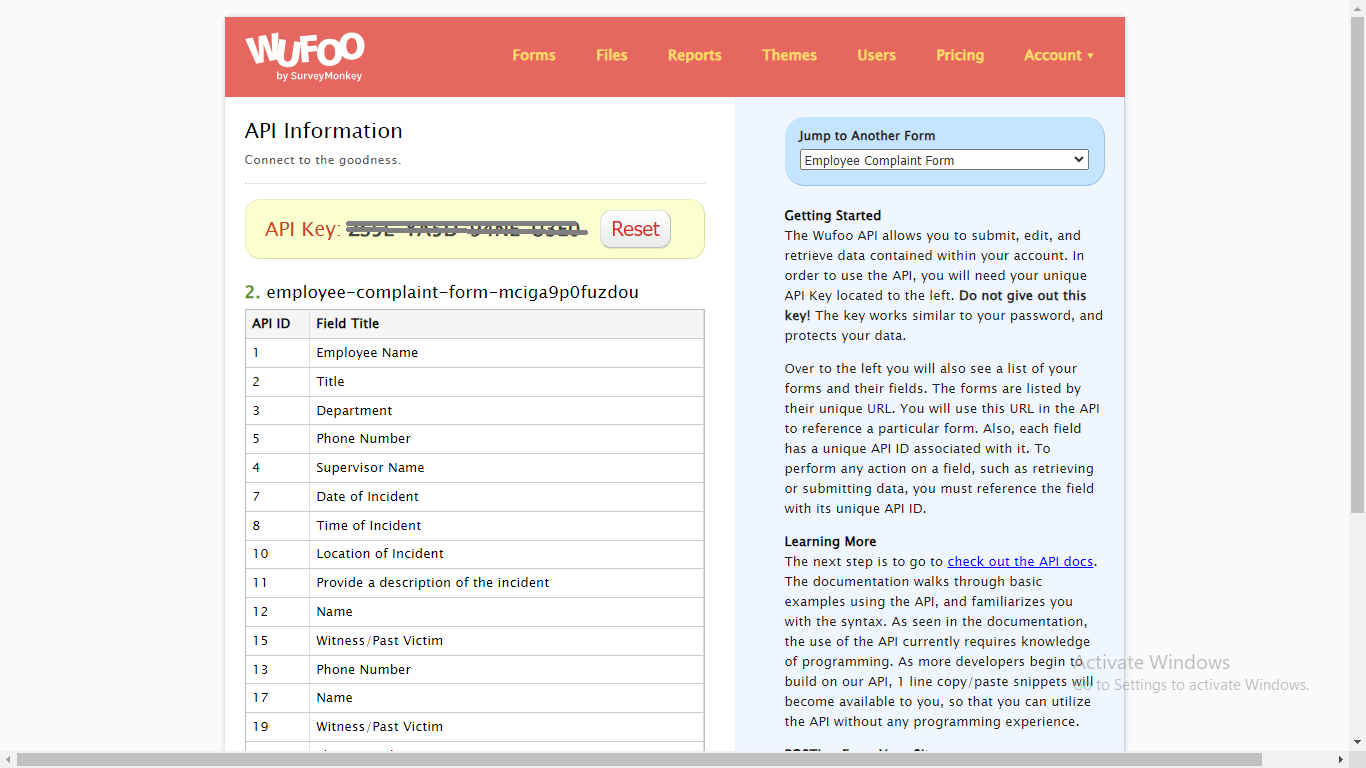1366x768 pixels.
Task: Go to the Files tab
Action: coord(612,55)
